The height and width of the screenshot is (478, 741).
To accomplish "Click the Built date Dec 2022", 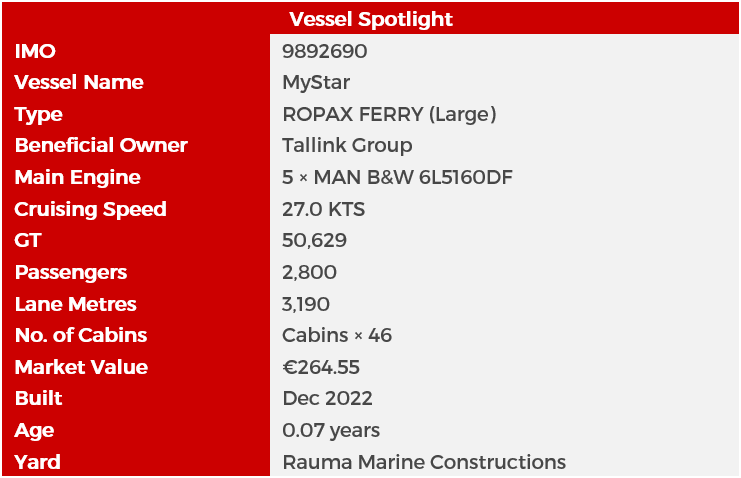I will tap(327, 398).
